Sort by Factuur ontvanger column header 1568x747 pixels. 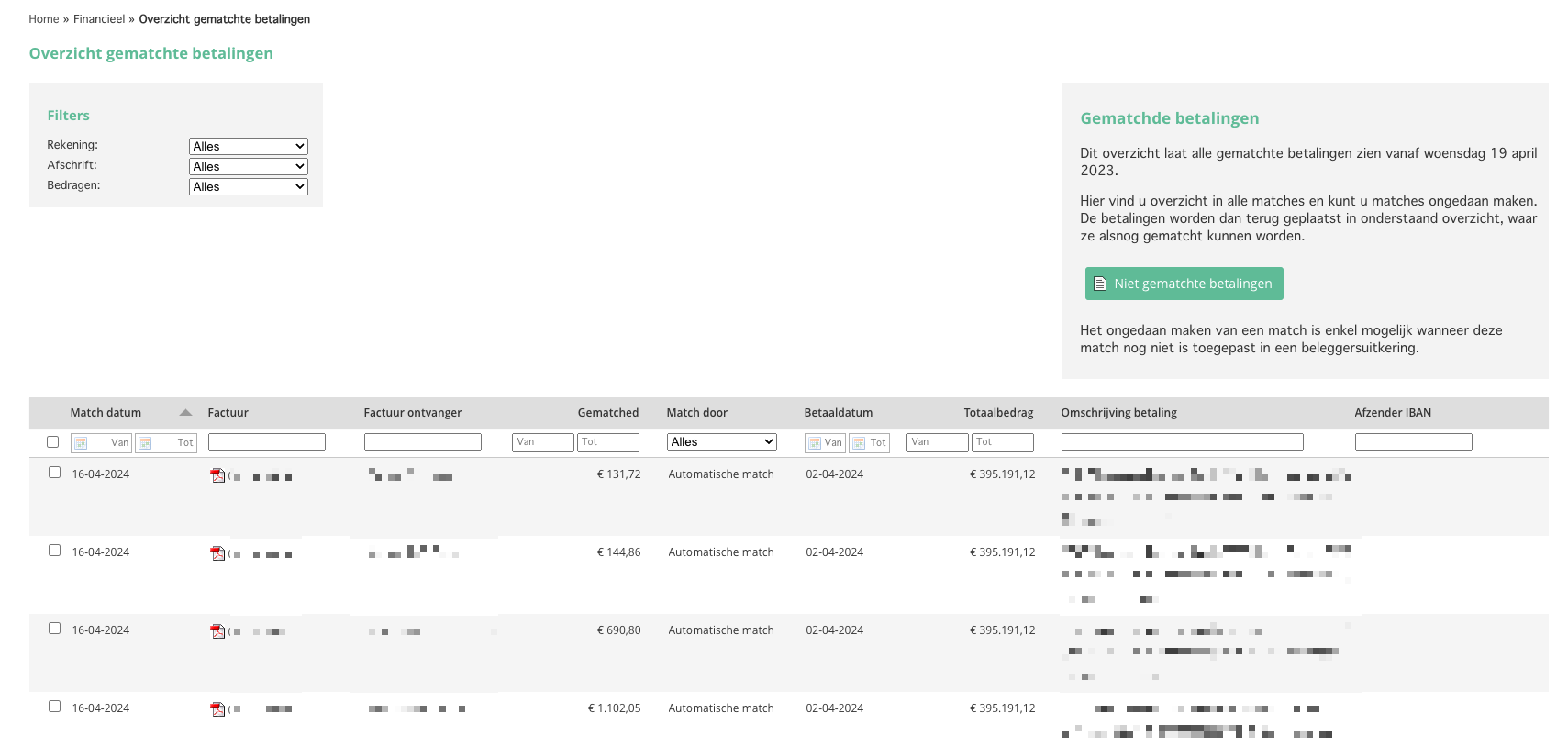413,413
